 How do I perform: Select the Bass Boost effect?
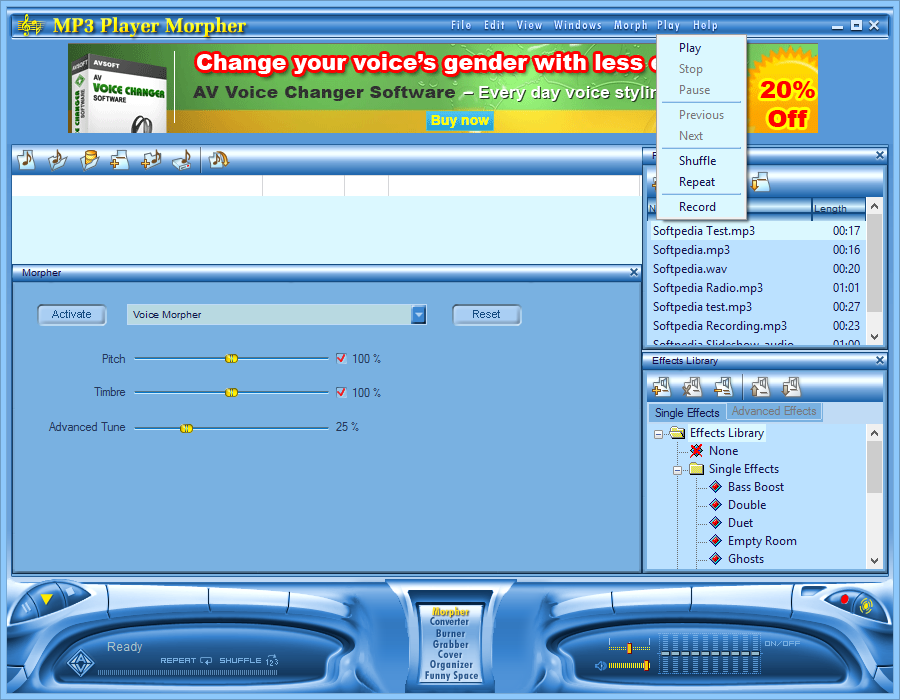[755, 487]
